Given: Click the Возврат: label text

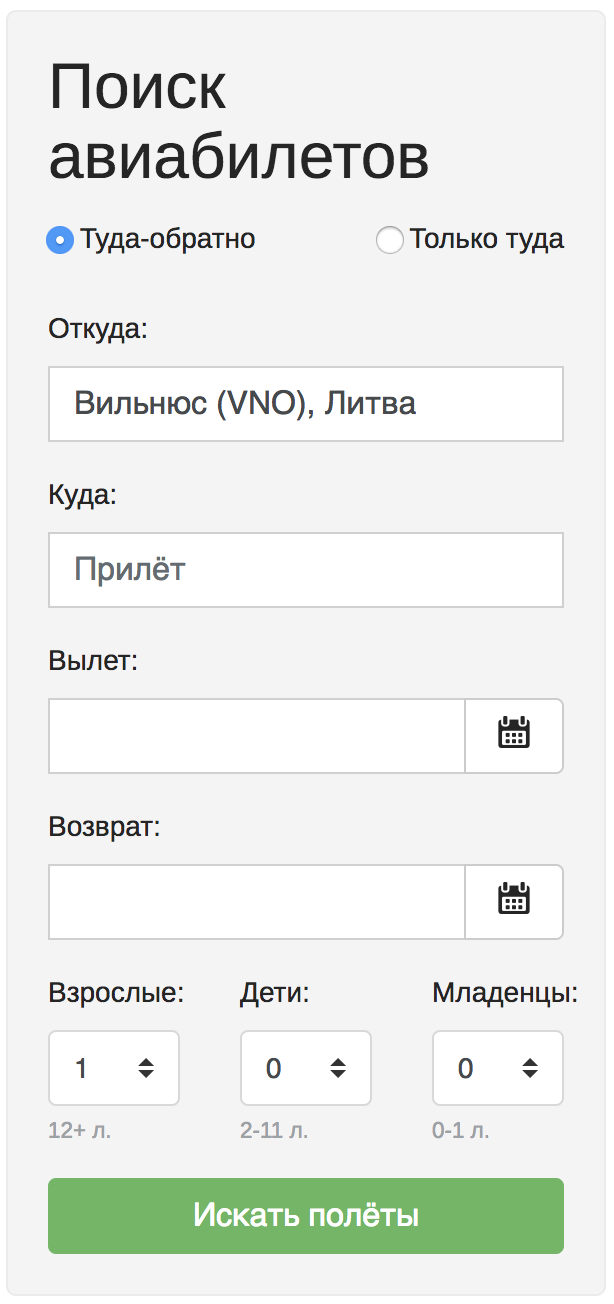Looking at the screenshot, I should 104,828.
